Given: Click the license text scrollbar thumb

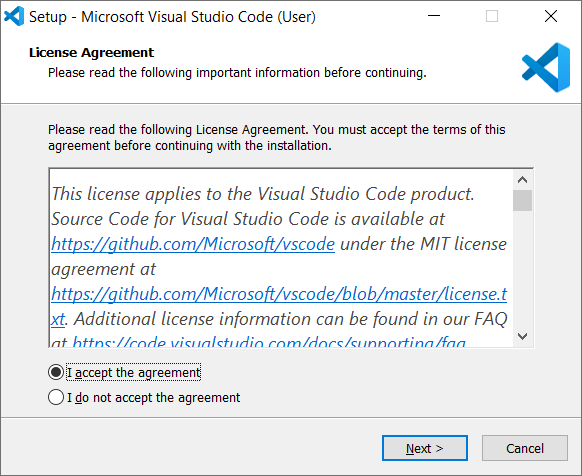Looking at the screenshot, I should point(522,200).
